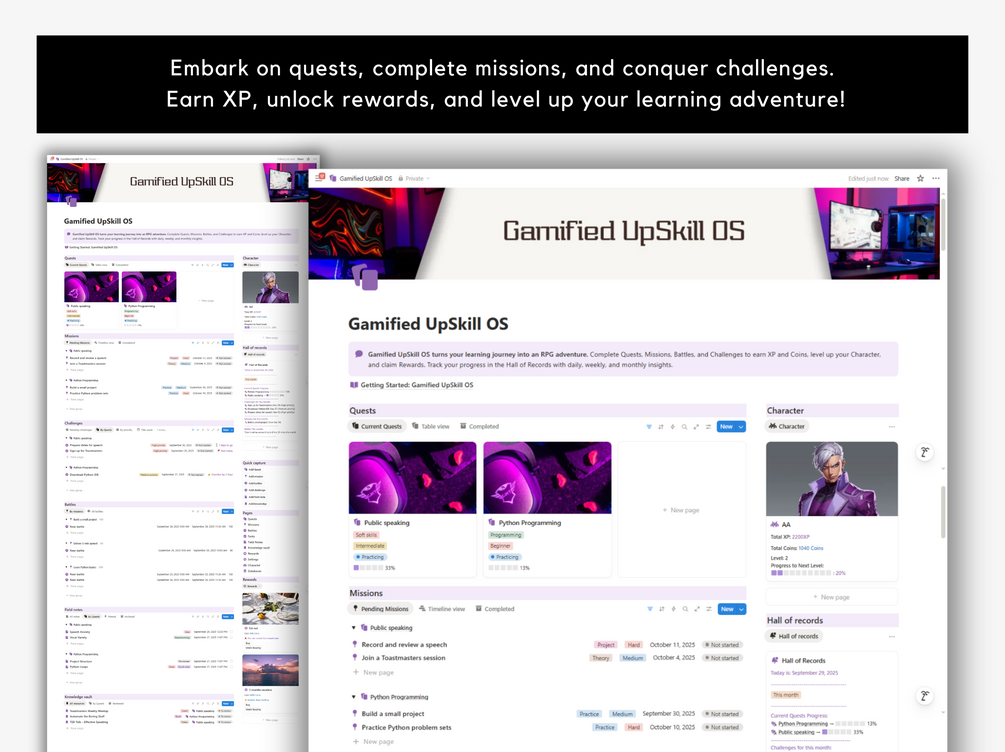
Task: Open the Hall of records three-dot menu
Action: [x=892, y=637]
